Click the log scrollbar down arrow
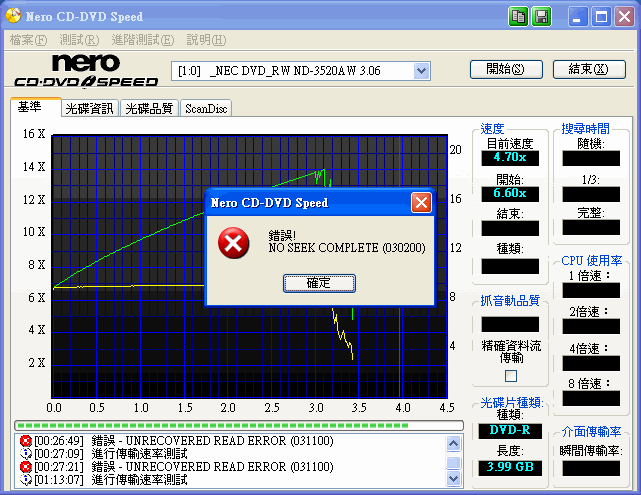The image size is (641, 495). pos(454,478)
